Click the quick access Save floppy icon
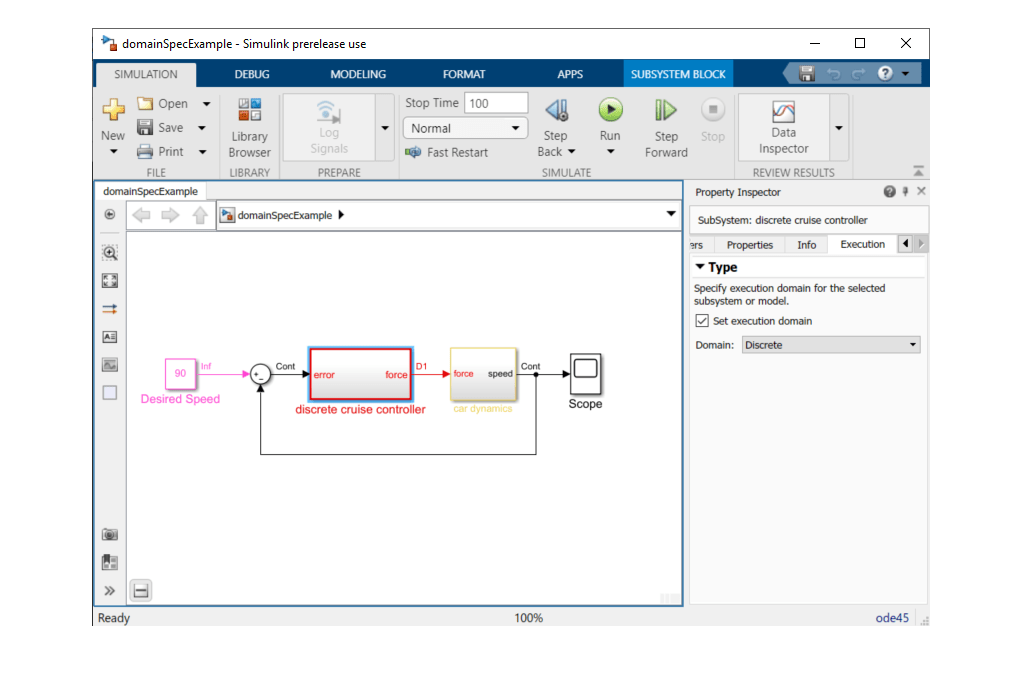1024x689 pixels. (807, 74)
